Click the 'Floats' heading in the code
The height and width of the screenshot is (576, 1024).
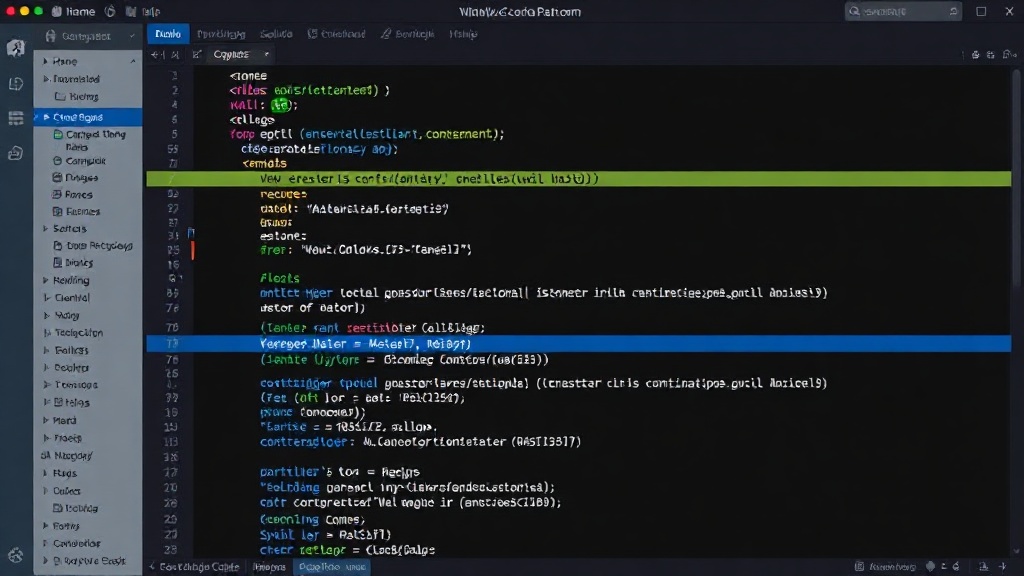point(280,278)
